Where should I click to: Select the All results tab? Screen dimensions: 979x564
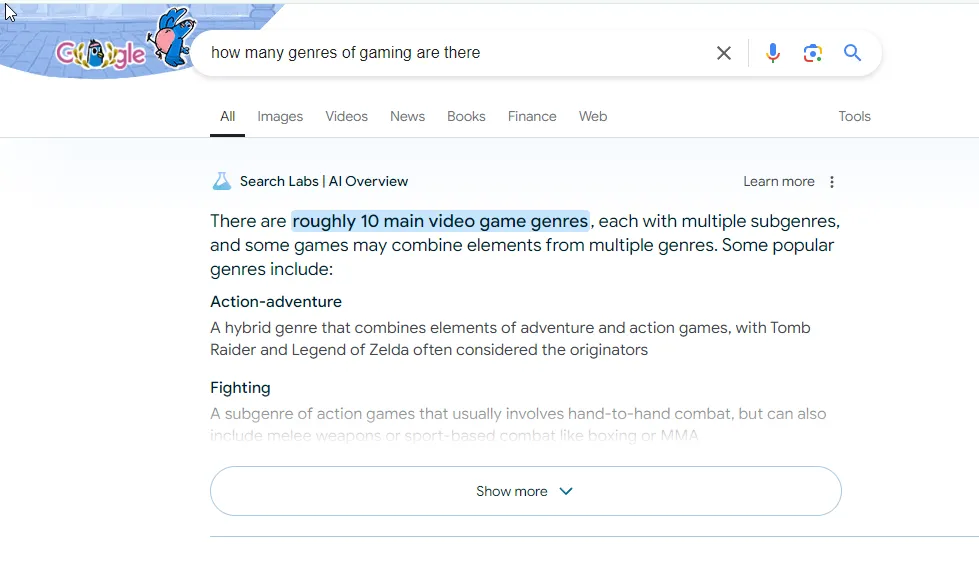tap(227, 117)
